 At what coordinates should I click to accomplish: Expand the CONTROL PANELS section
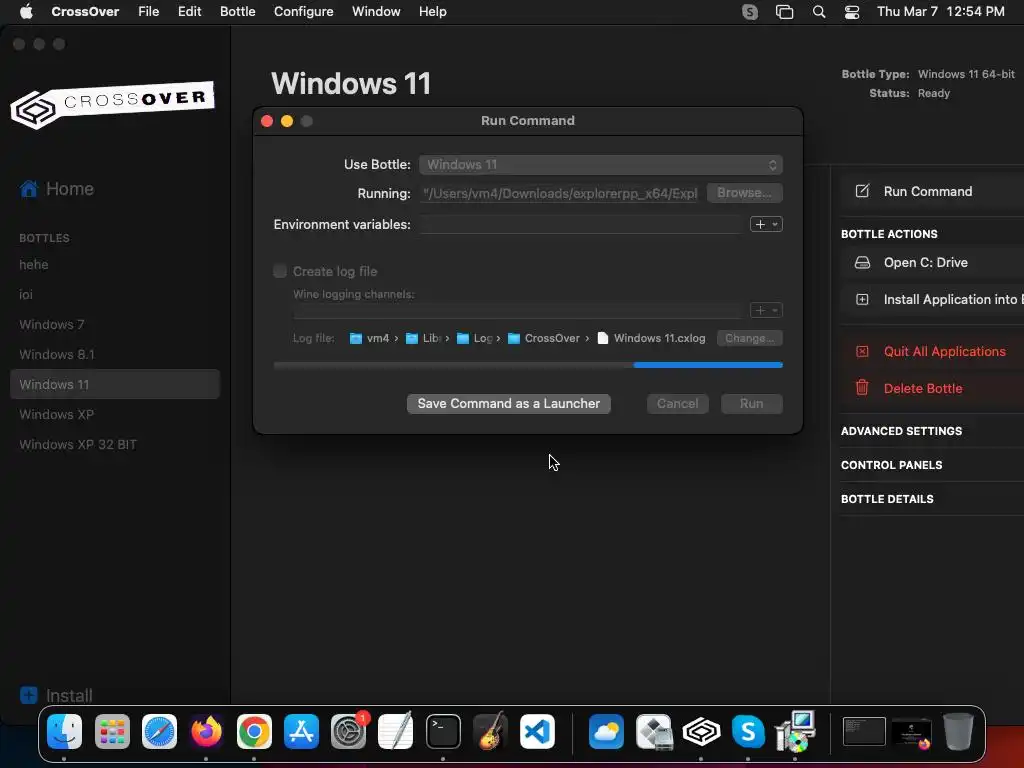pos(891,465)
